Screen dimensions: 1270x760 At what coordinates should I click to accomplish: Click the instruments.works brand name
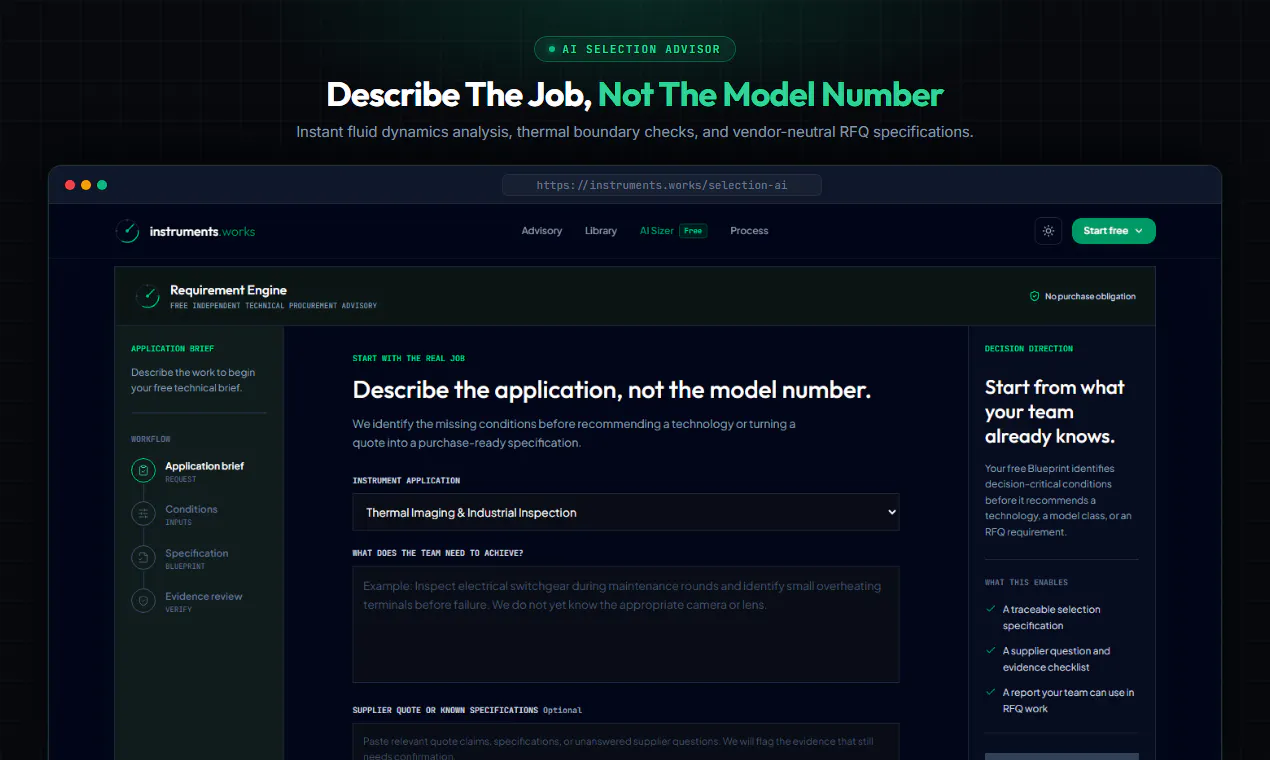point(202,231)
